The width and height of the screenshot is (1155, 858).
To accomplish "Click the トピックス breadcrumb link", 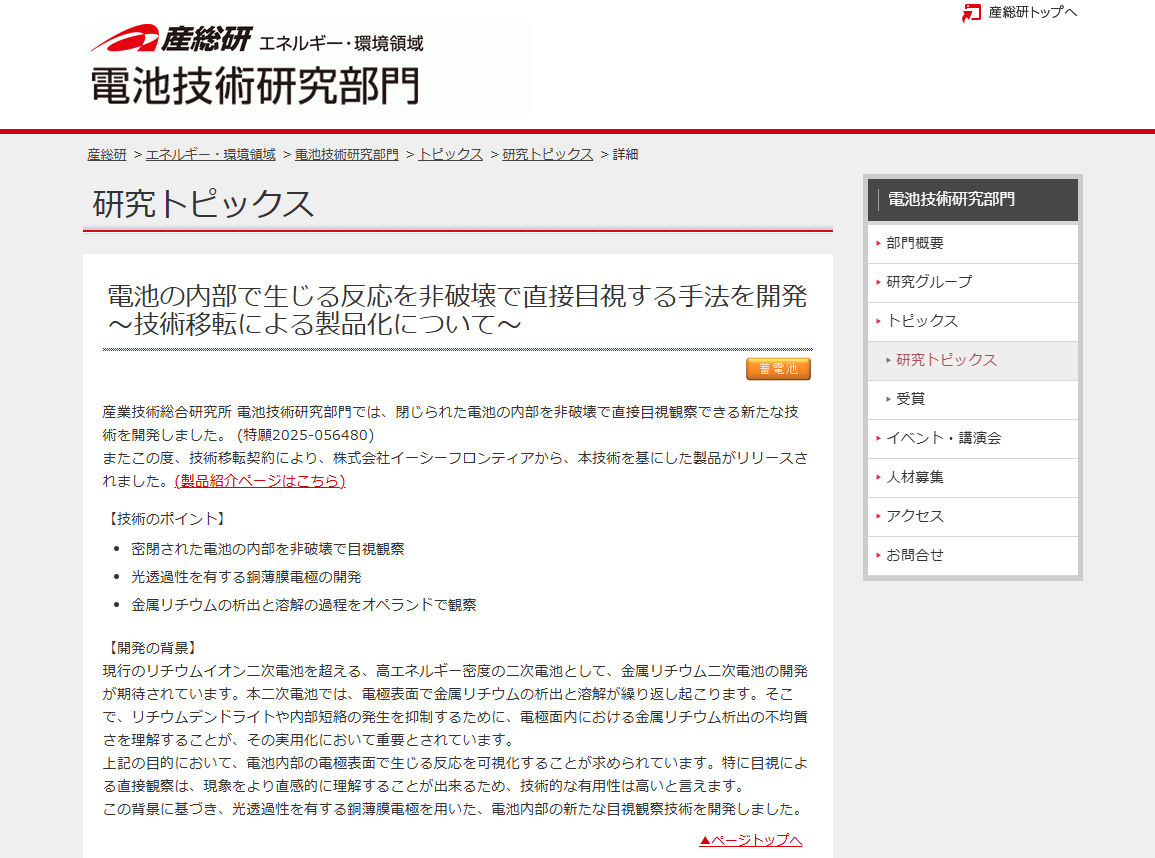I will click(450, 155).
